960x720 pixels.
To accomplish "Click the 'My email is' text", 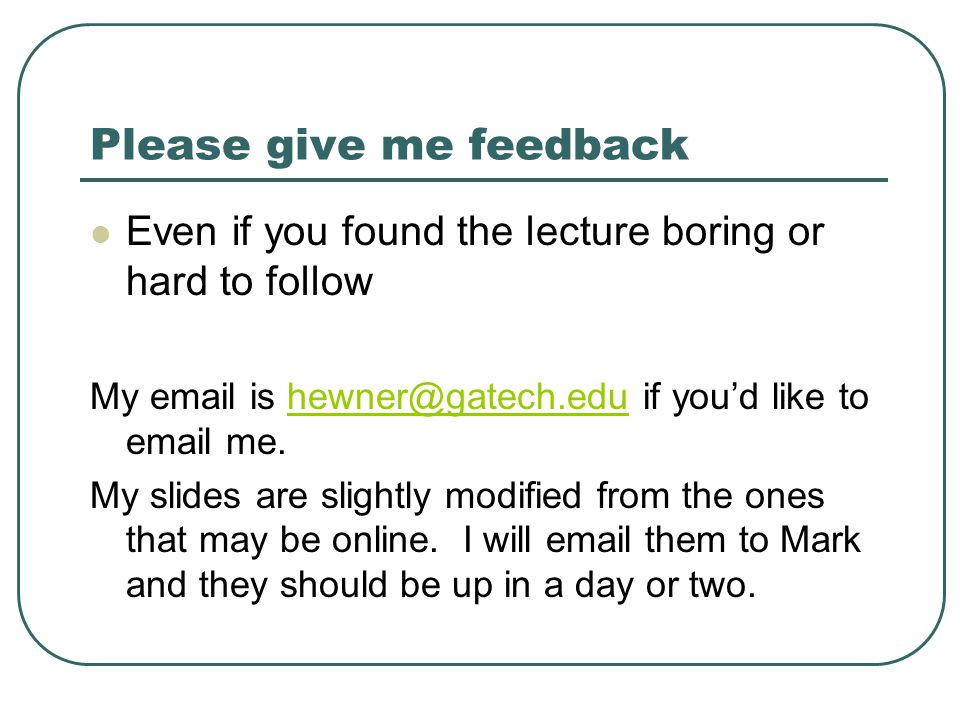I will pos(182,397).
